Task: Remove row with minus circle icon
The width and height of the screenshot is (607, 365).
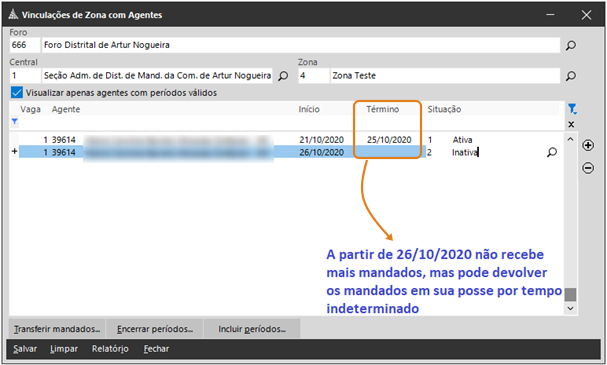Action: [x=588, y=168]
